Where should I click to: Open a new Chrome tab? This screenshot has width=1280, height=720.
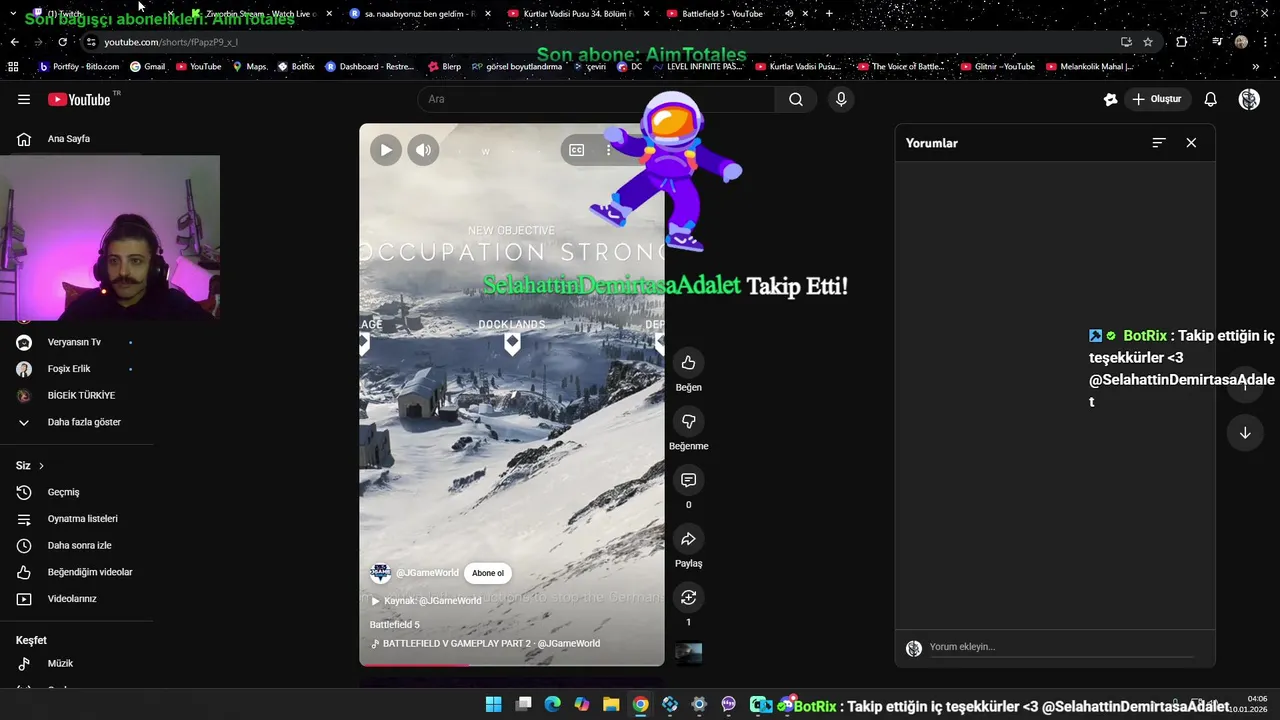click(829, 14)
